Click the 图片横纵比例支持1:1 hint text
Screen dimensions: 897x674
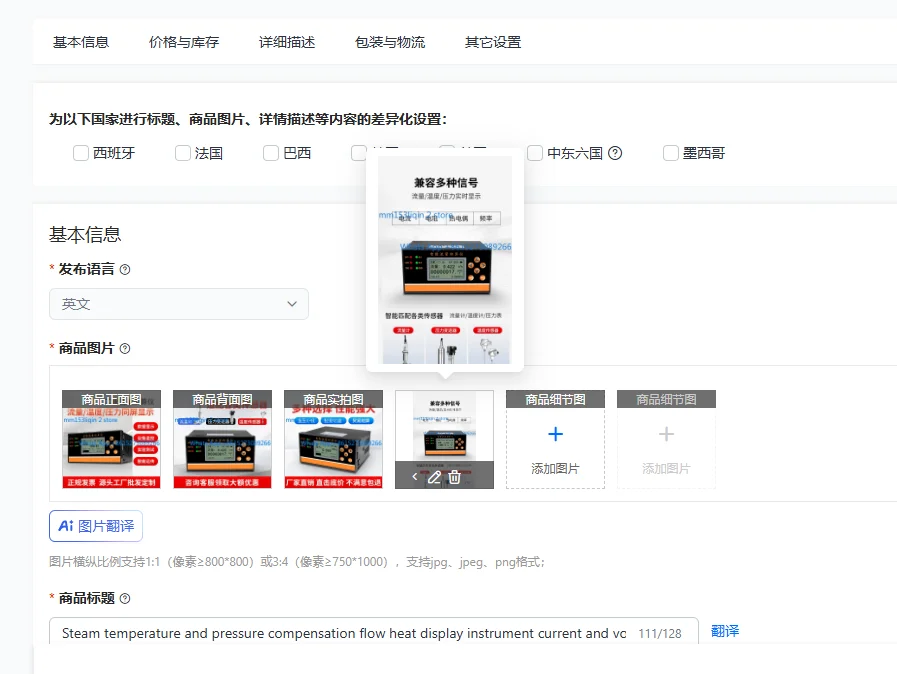tap(297, 562)
